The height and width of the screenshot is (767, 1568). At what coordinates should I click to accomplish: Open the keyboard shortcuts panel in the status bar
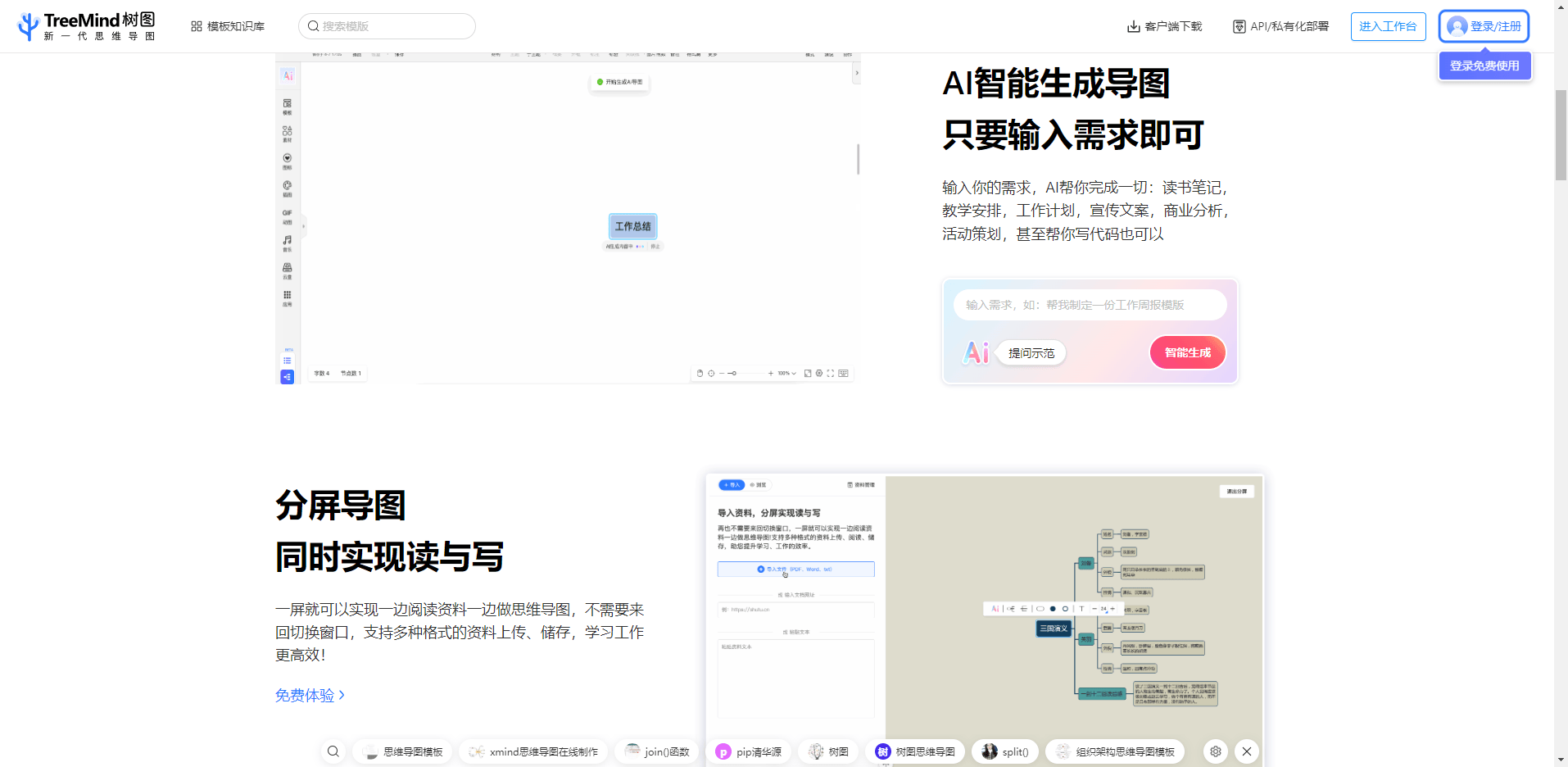843,373
